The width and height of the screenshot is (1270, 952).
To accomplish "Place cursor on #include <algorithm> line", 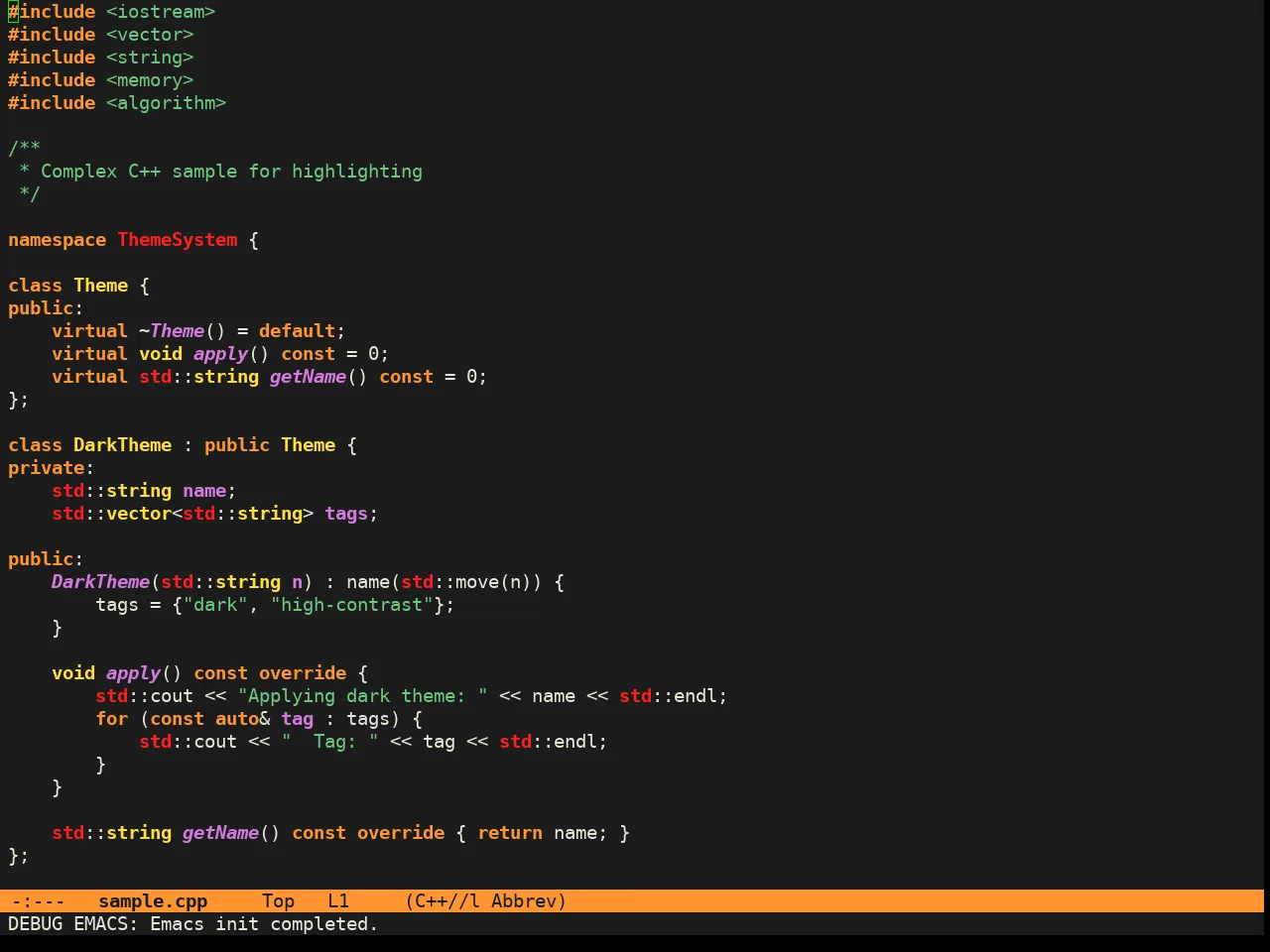I will click(x=117, y=103).
